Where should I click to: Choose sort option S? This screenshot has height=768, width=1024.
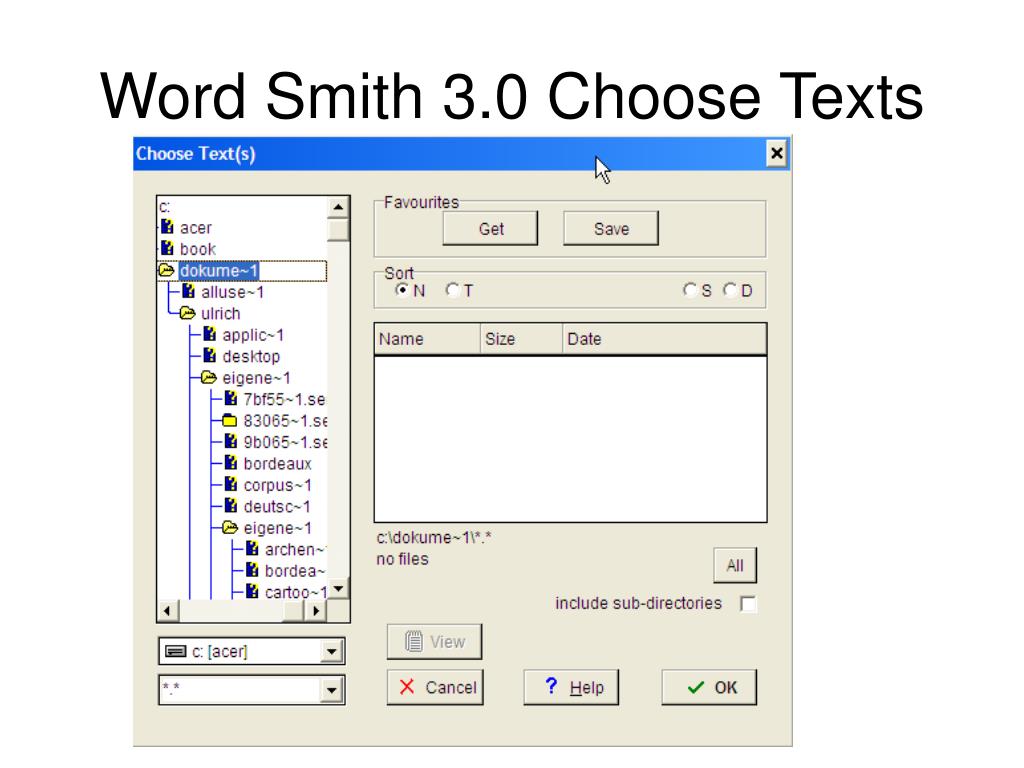tap(690, 290)
